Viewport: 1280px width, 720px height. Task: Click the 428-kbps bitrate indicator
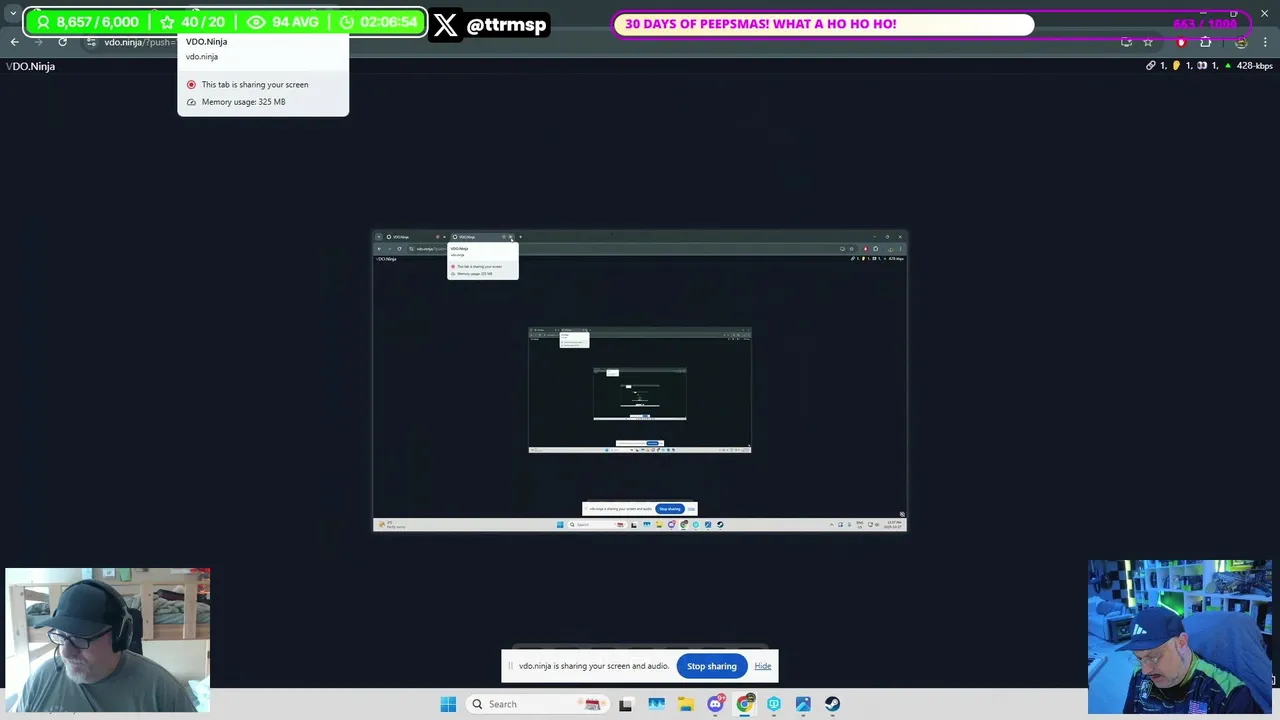1255,66
